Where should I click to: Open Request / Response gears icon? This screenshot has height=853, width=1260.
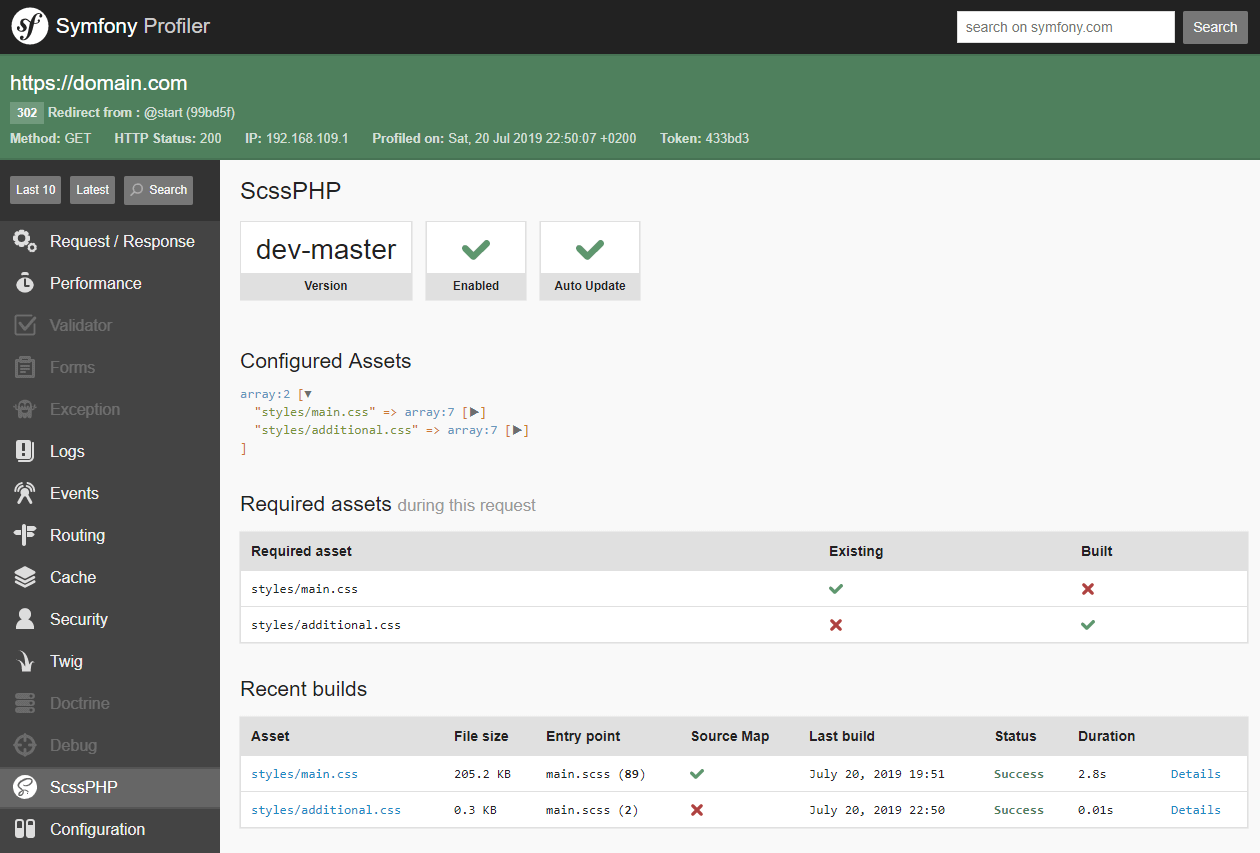[25, 241]
